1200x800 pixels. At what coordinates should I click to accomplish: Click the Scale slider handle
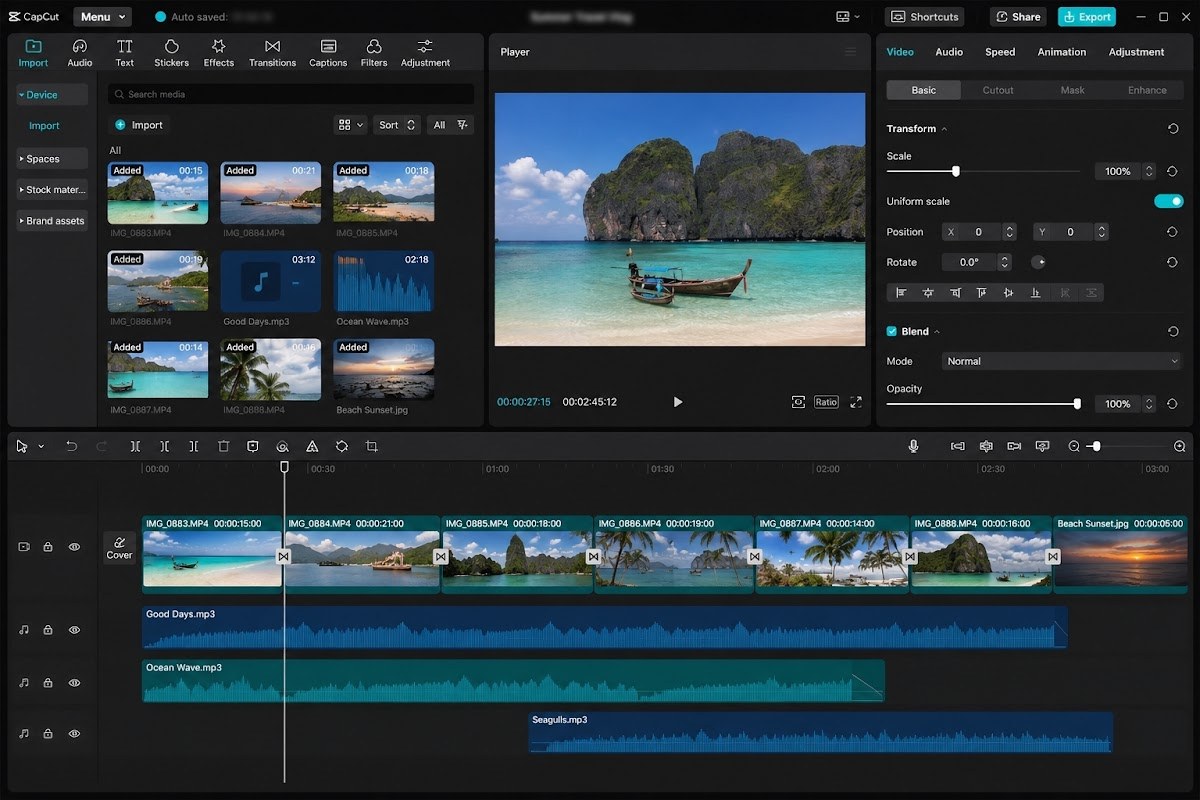point(956,172)
